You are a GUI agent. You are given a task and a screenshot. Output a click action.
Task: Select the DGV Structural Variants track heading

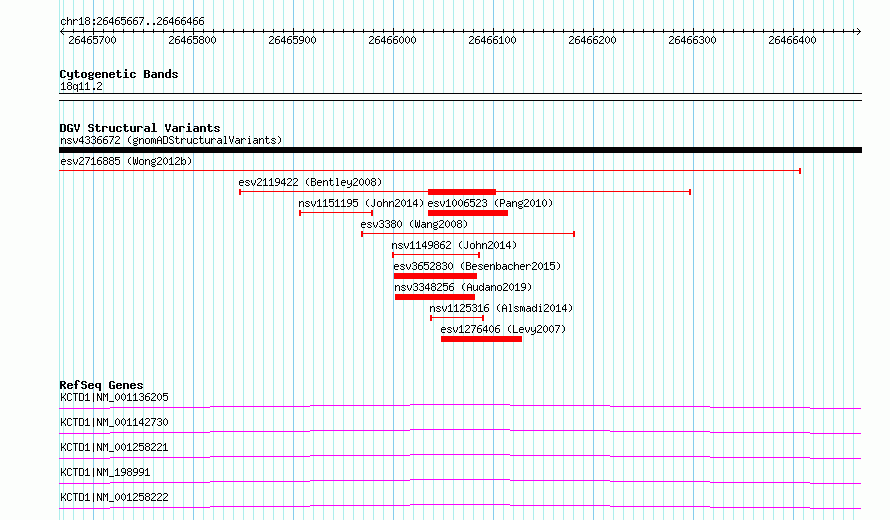click(140, 128)
